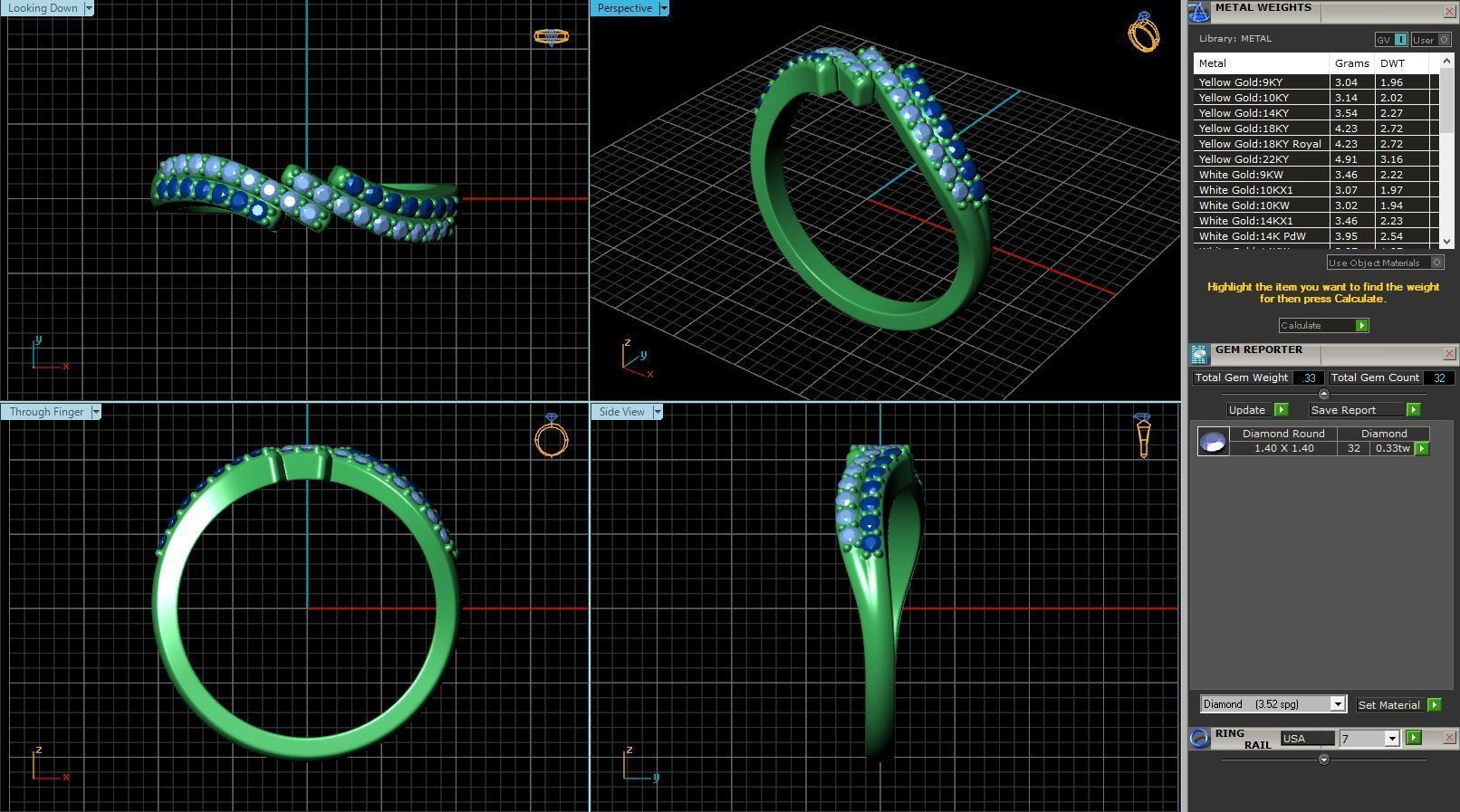The height and width of the screenshot is (812, 1460).
Task: Click the Ring Rail panel icon
Action: coord(1199,738)
